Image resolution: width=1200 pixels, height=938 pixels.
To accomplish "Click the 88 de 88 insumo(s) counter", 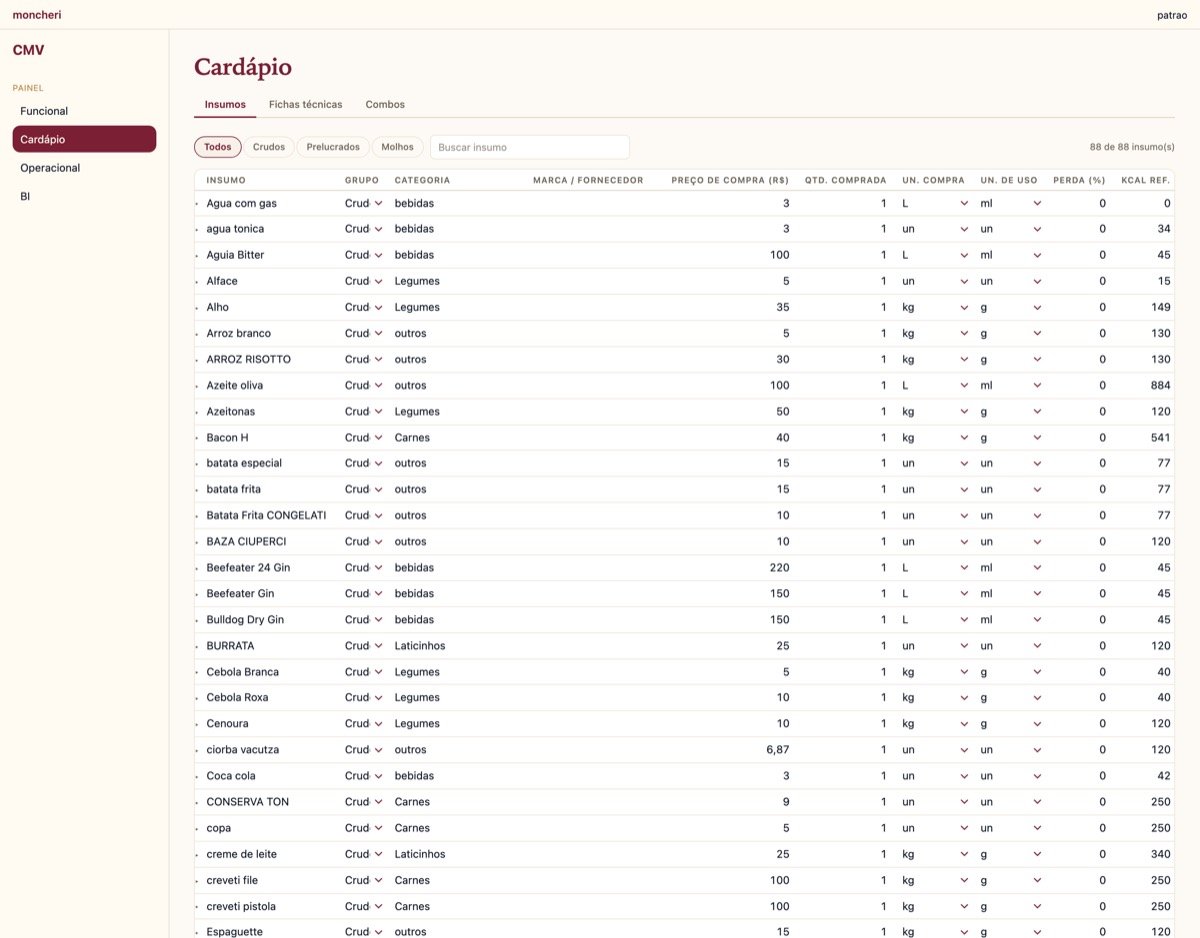I will click(1132, 147).
